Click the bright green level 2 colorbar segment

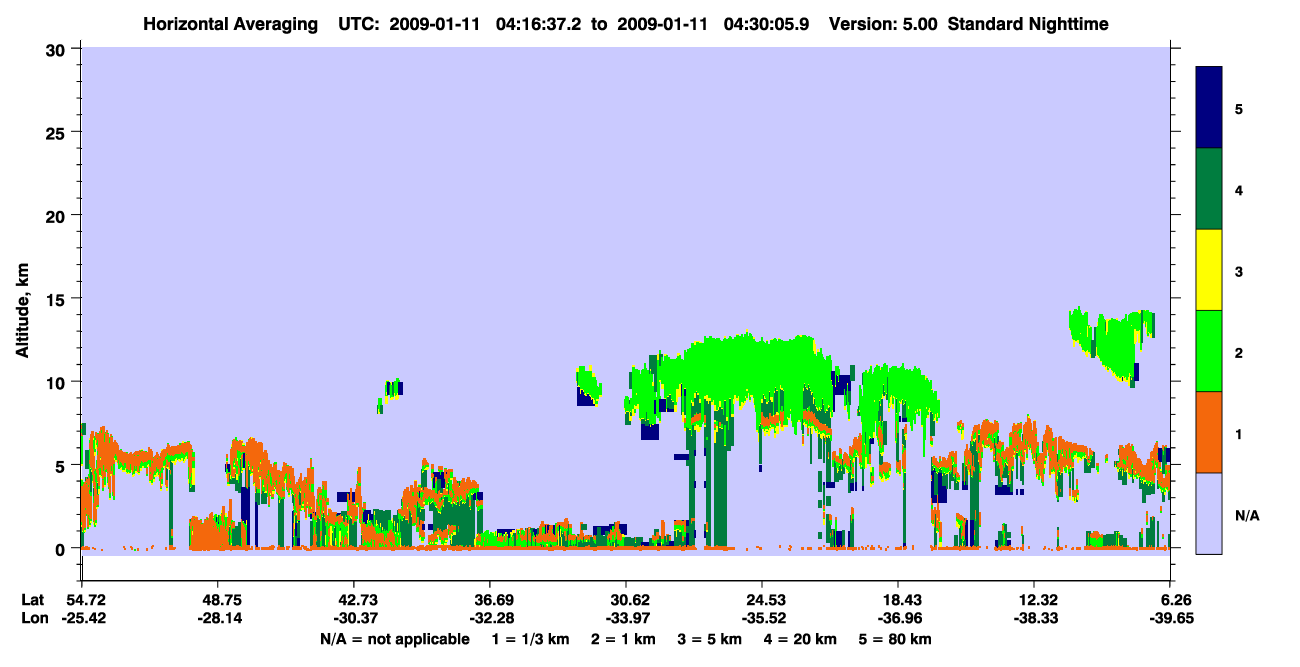pos(1209,351)
